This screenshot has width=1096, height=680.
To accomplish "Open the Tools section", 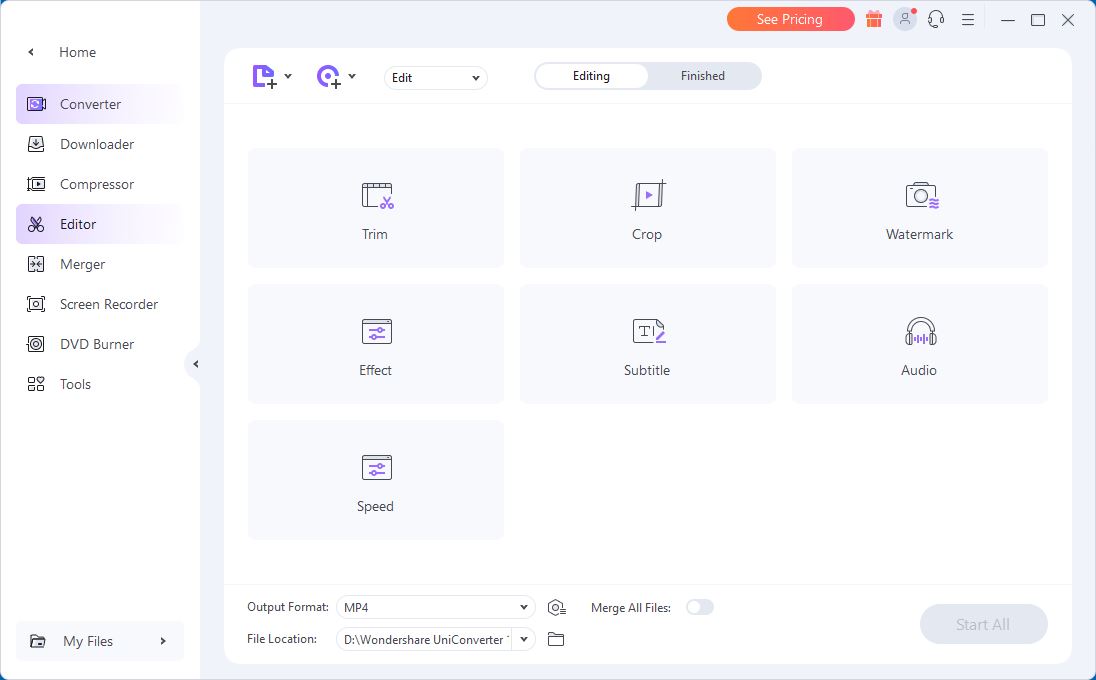I will click(99, 384).
